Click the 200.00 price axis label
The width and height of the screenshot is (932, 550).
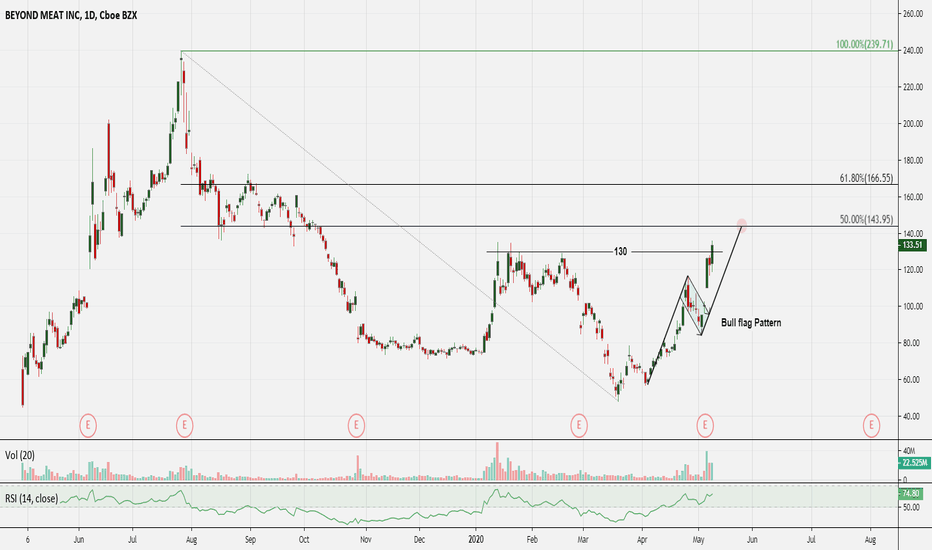(x=912, y=124)
